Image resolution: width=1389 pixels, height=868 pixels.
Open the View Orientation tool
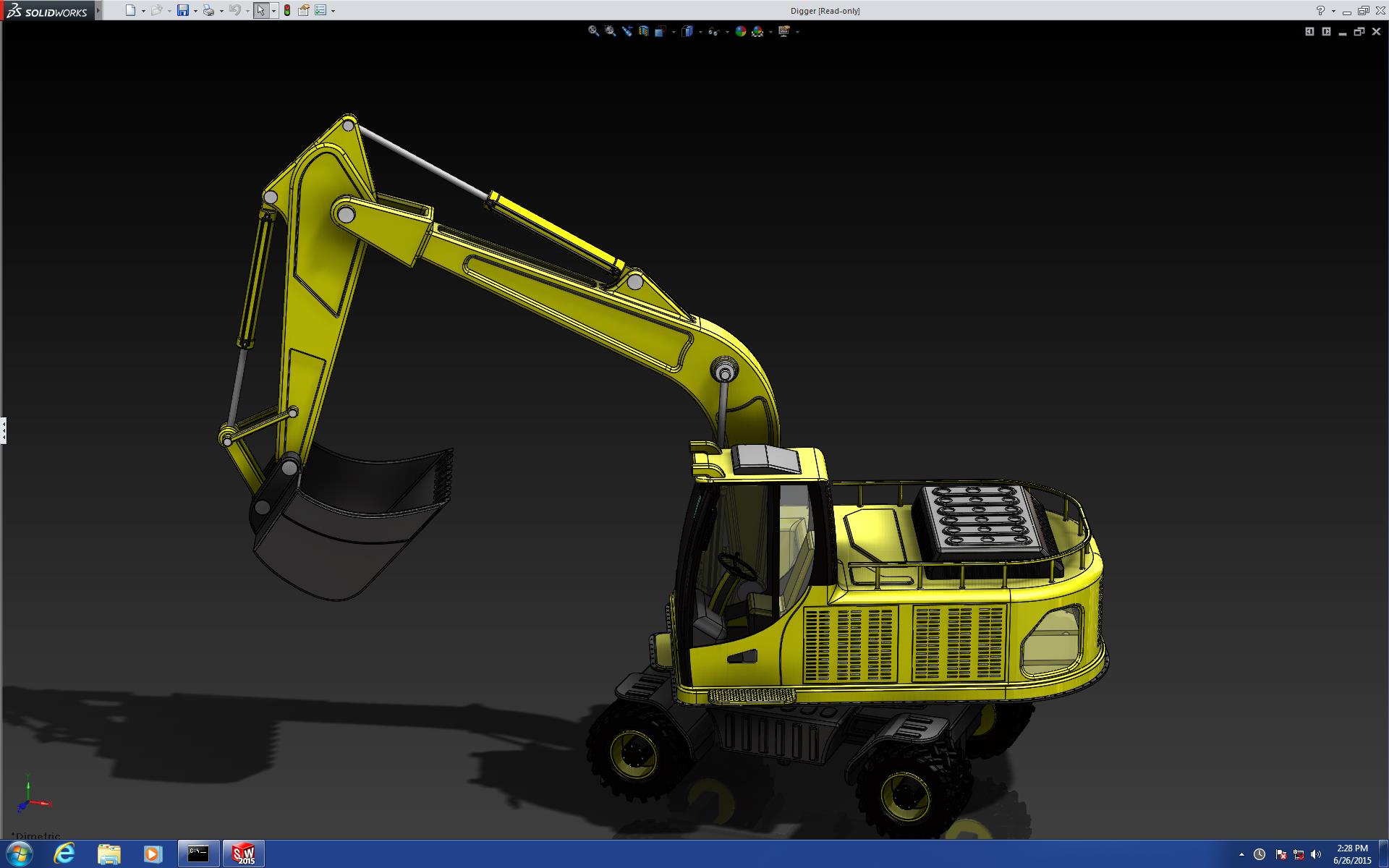[660, 31]
